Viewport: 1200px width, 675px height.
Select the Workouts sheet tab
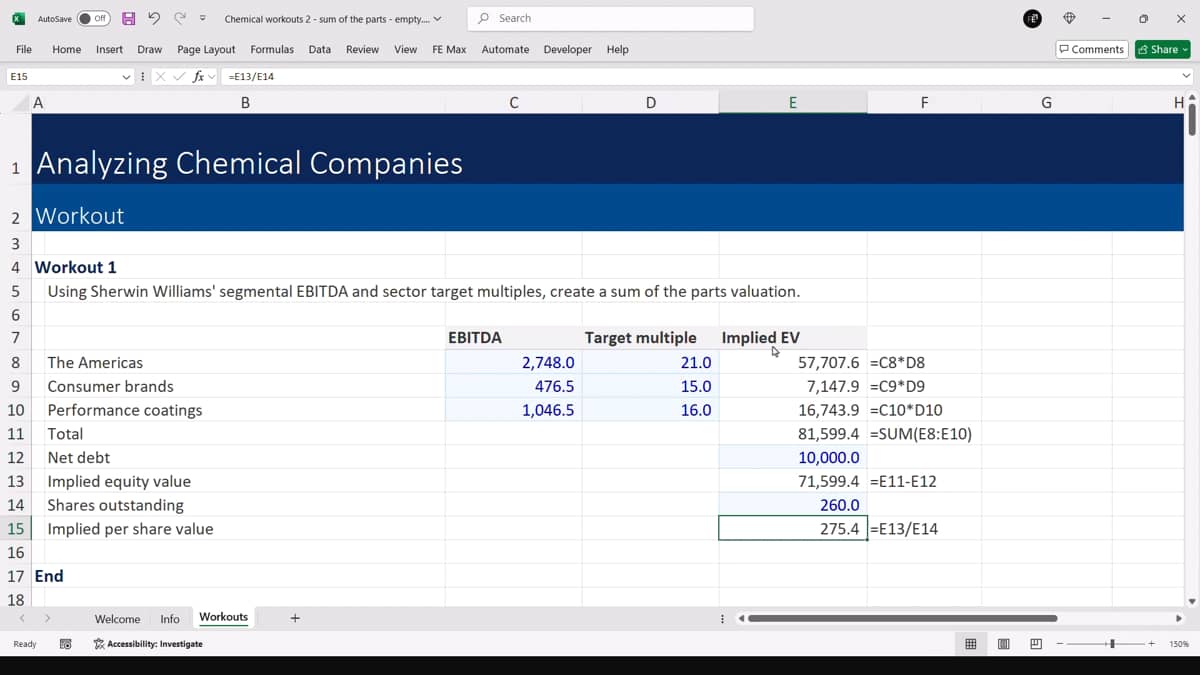coord(223,617)
